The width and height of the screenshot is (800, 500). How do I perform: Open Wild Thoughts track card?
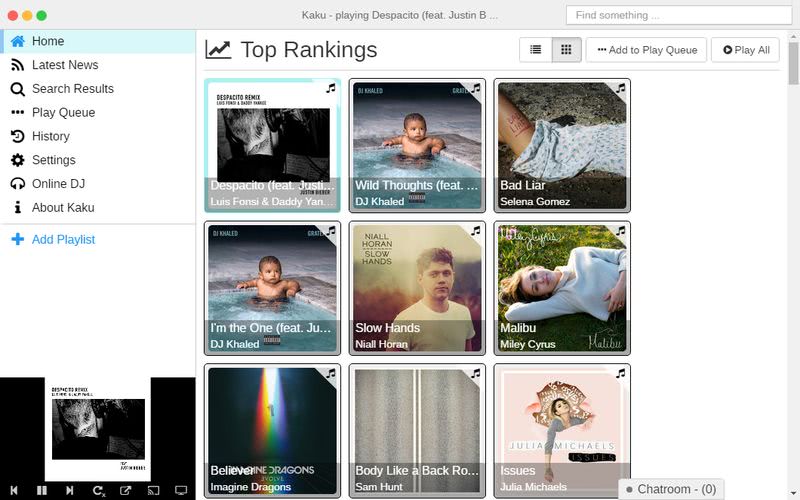point(417,145)
